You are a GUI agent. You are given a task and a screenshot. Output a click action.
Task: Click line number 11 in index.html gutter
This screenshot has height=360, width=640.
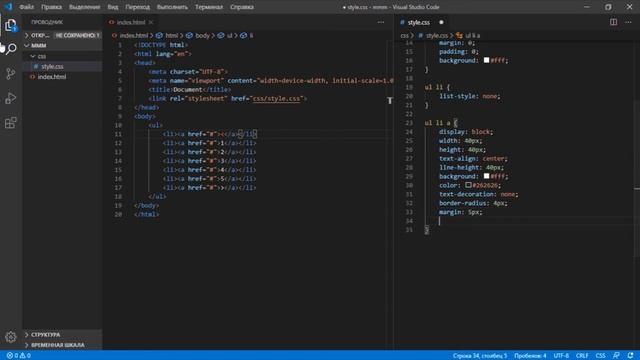(x=118, y=134)
